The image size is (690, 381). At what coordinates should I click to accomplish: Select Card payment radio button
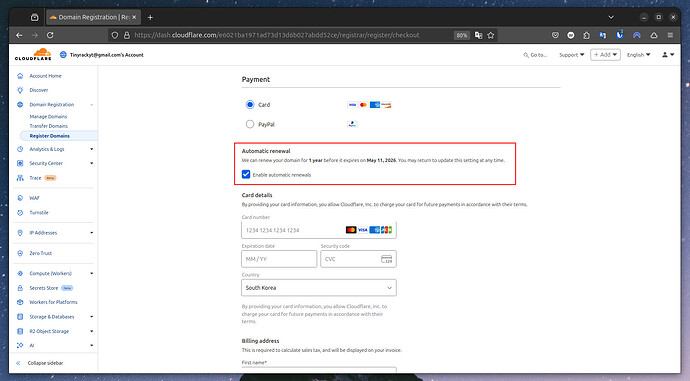click(250, 105)
